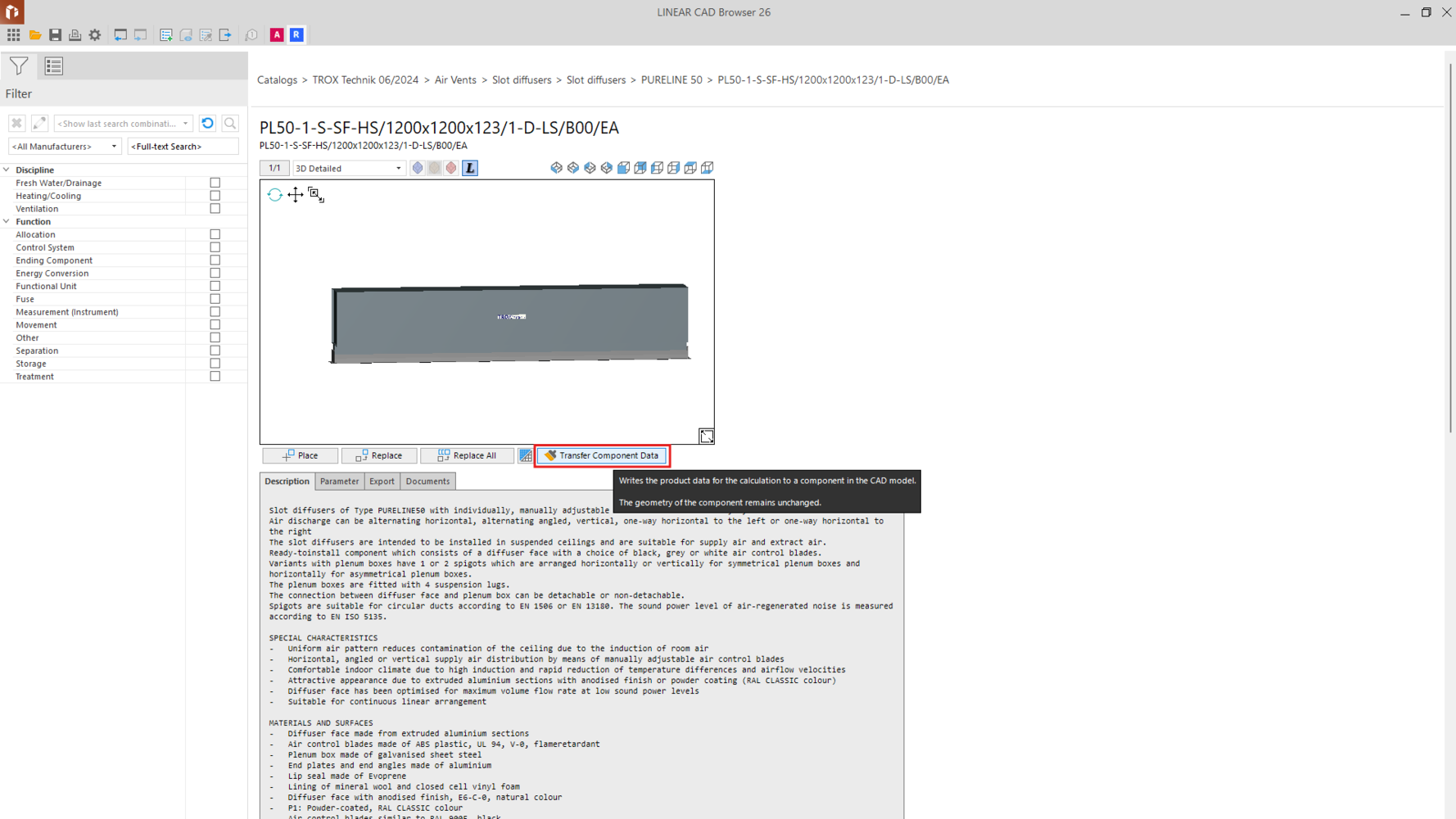
Task: Open the 3D Detailed view dropdown
Action: click(x=348, y=169)
